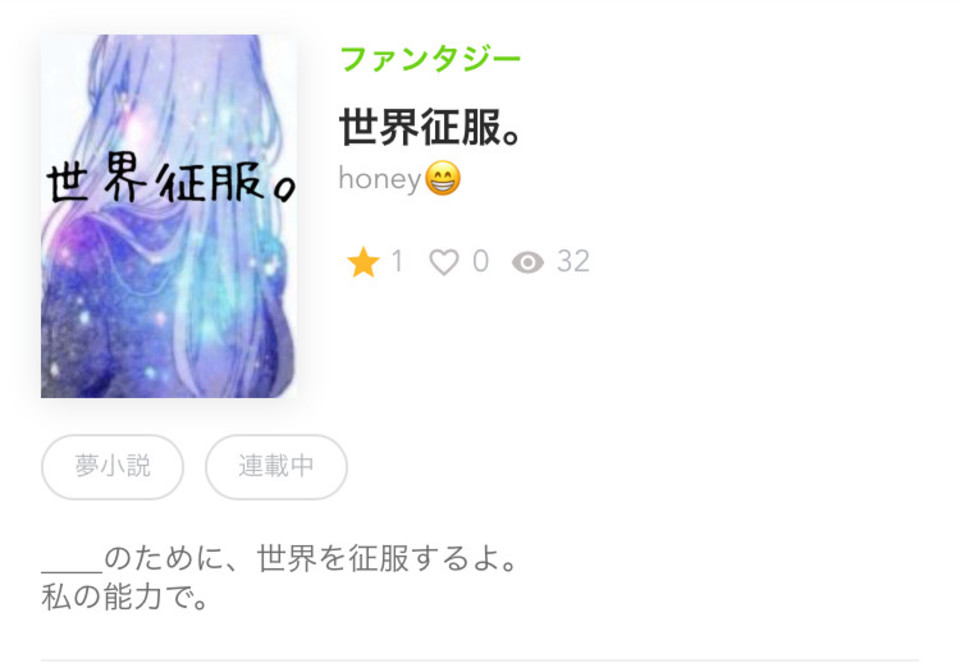Click the grinning emoji beside honey
Screen dimensions: 960x672
pyautogui.click(x=443, y=178)
